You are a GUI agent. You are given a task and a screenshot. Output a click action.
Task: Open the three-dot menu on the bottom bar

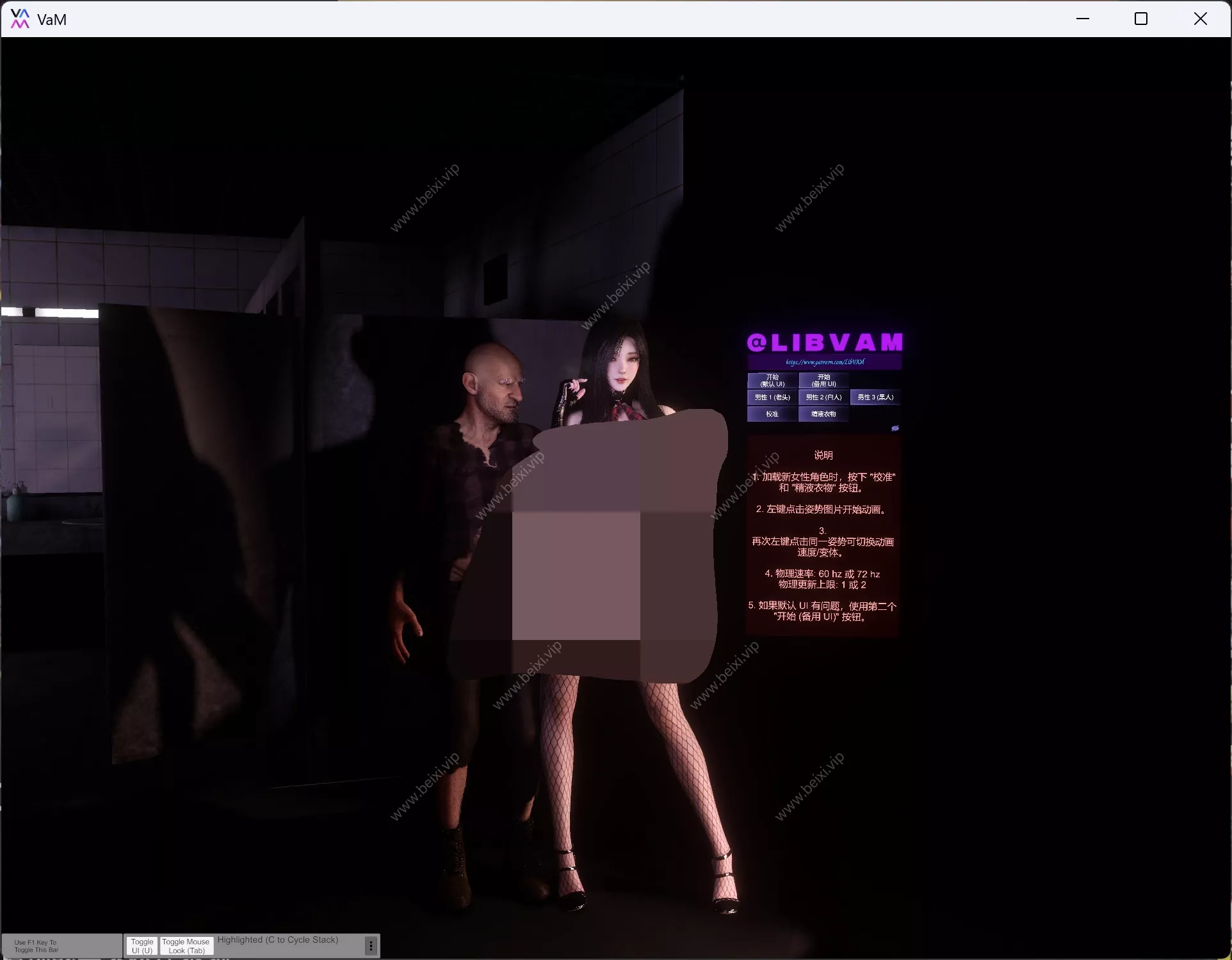point(371,946)
